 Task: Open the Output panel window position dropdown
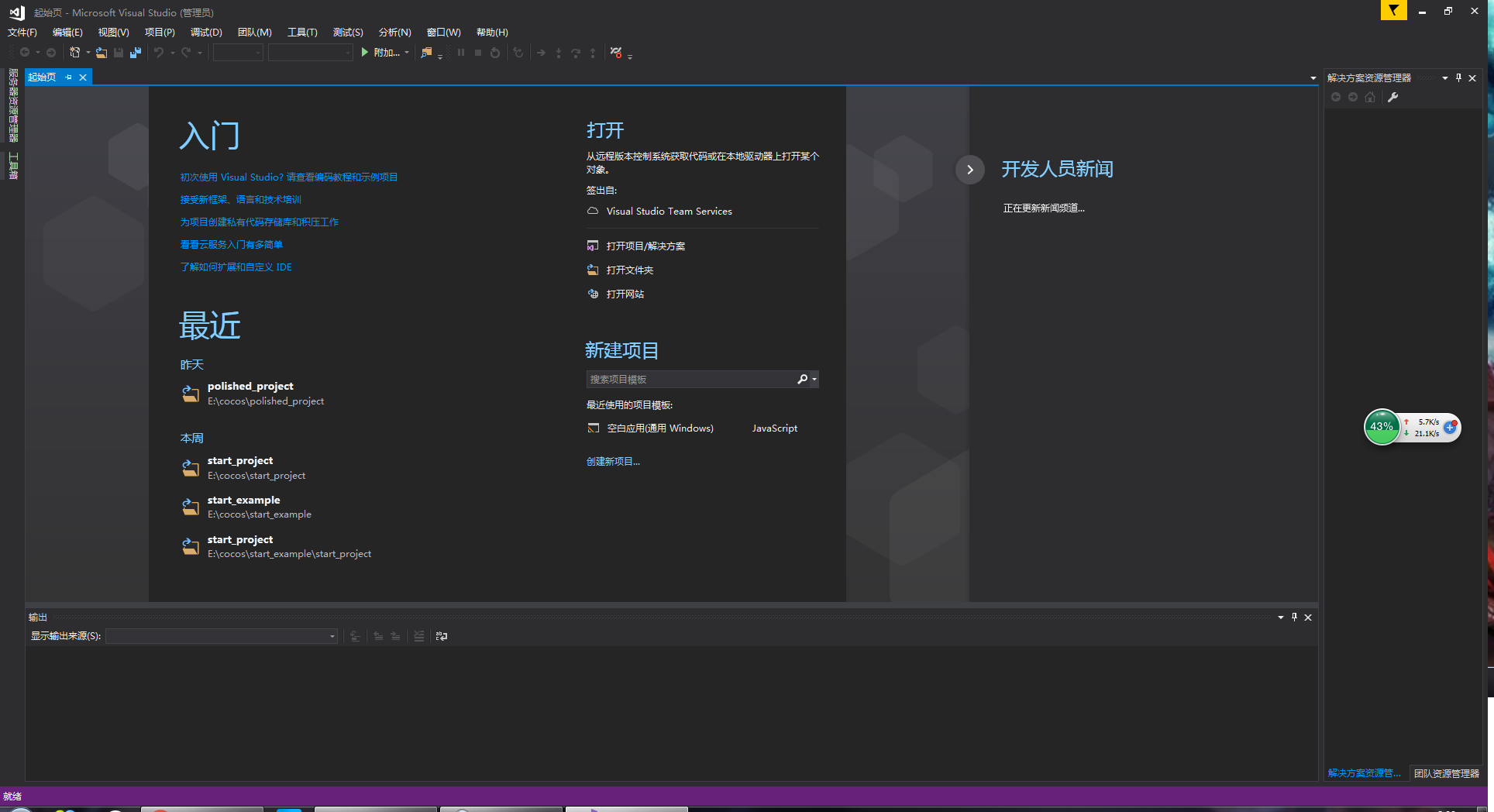click(x=1281, y=618)
